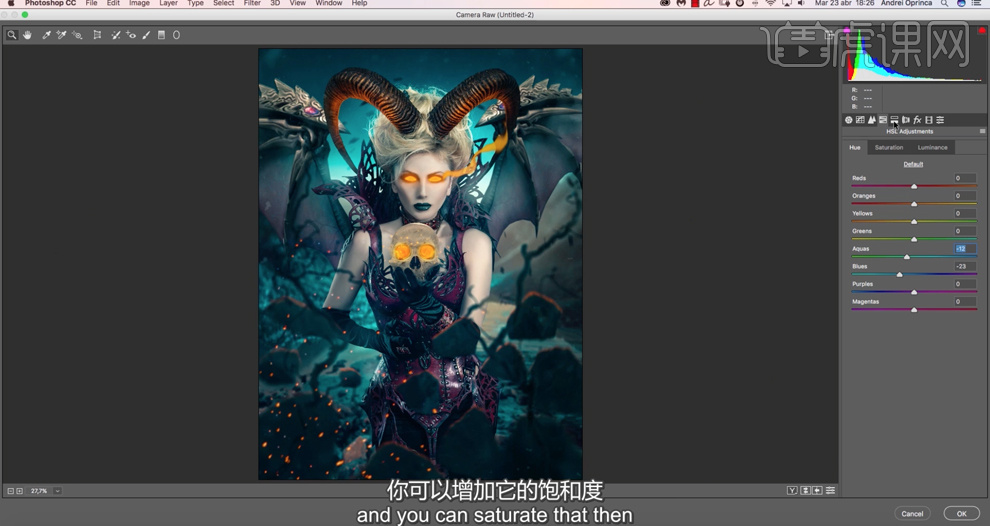
Task: Open the Tone Curve panel icon
Action: click(x=860, y=120)
